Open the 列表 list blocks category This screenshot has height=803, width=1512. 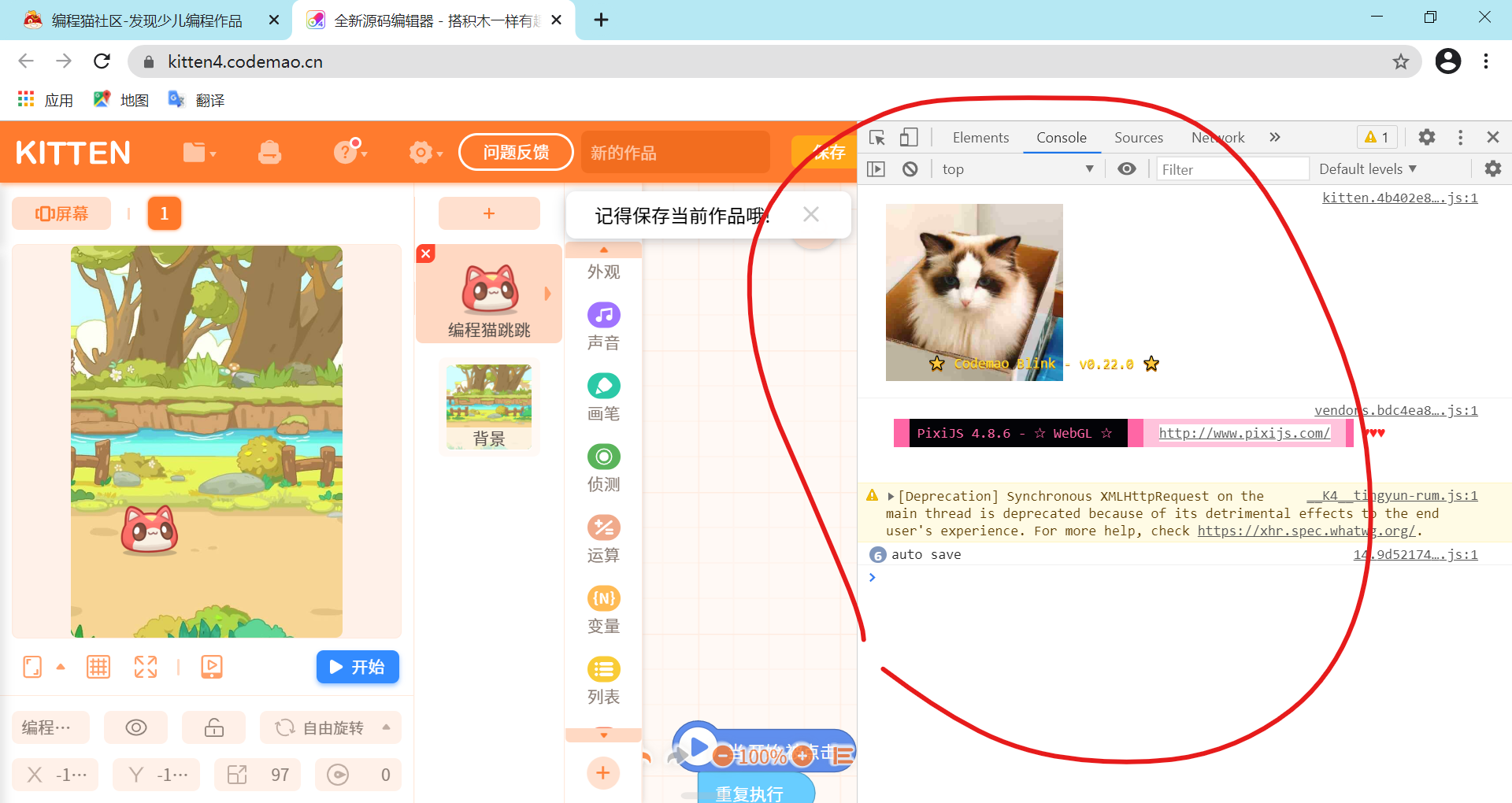(x=604, y=680)
